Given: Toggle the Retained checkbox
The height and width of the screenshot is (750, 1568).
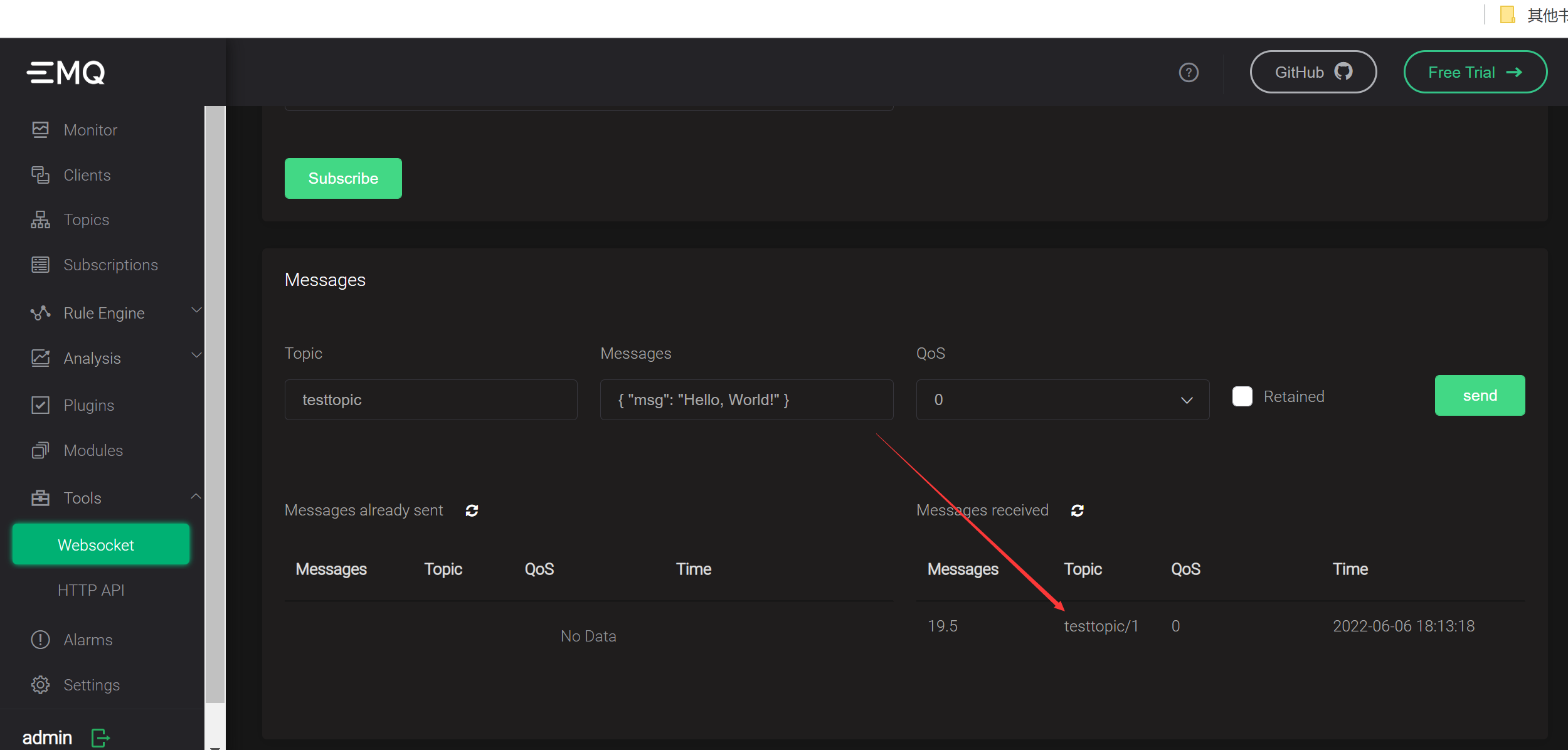Looking at the screenshot, I should coord(1242,396).
